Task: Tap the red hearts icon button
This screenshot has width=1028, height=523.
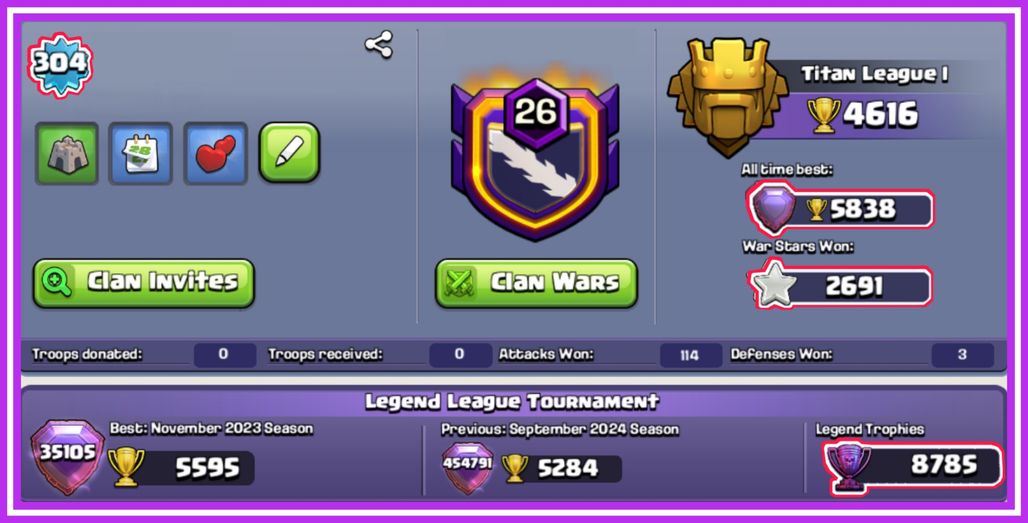Action: click(x=216, y=153)
